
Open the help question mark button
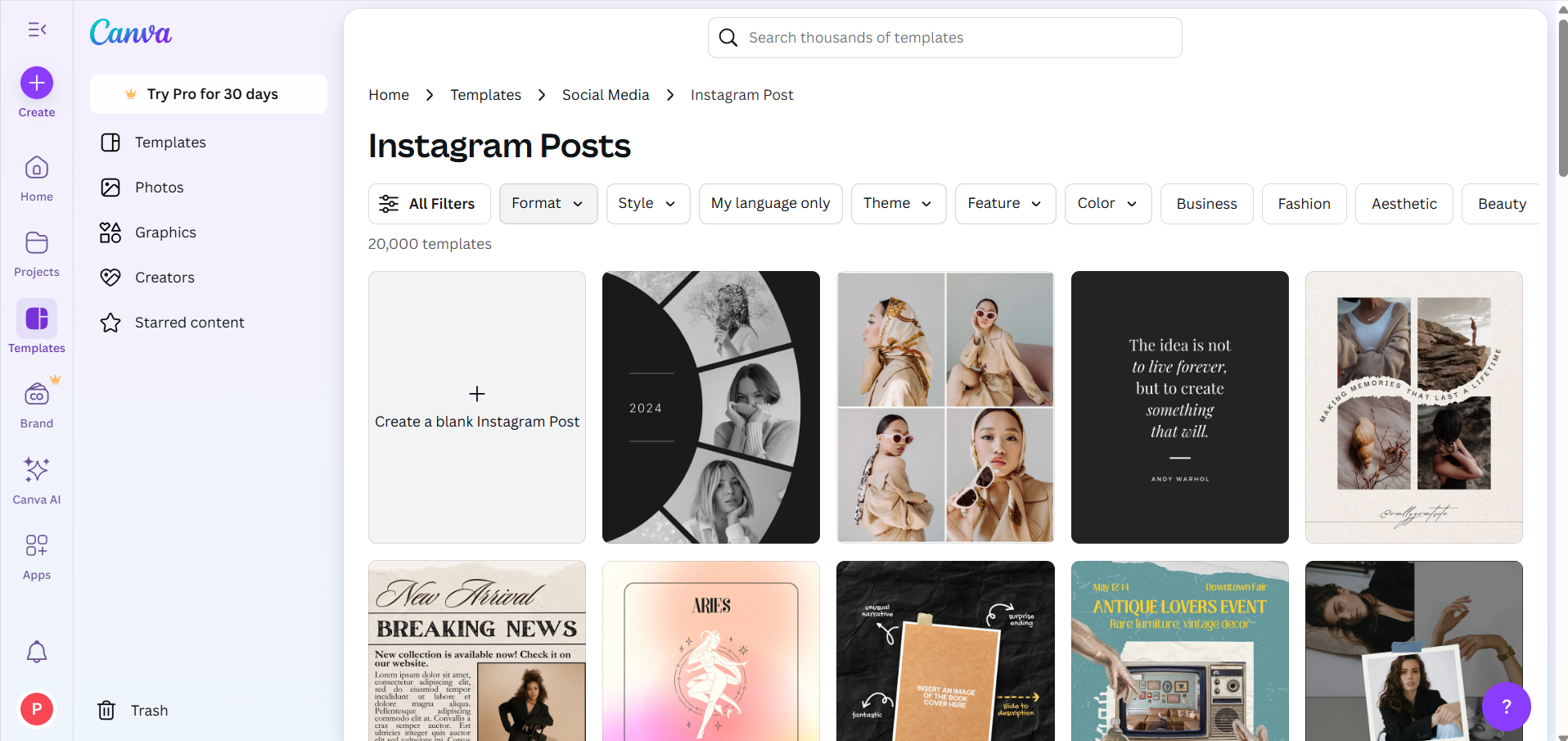(1506, 707)
